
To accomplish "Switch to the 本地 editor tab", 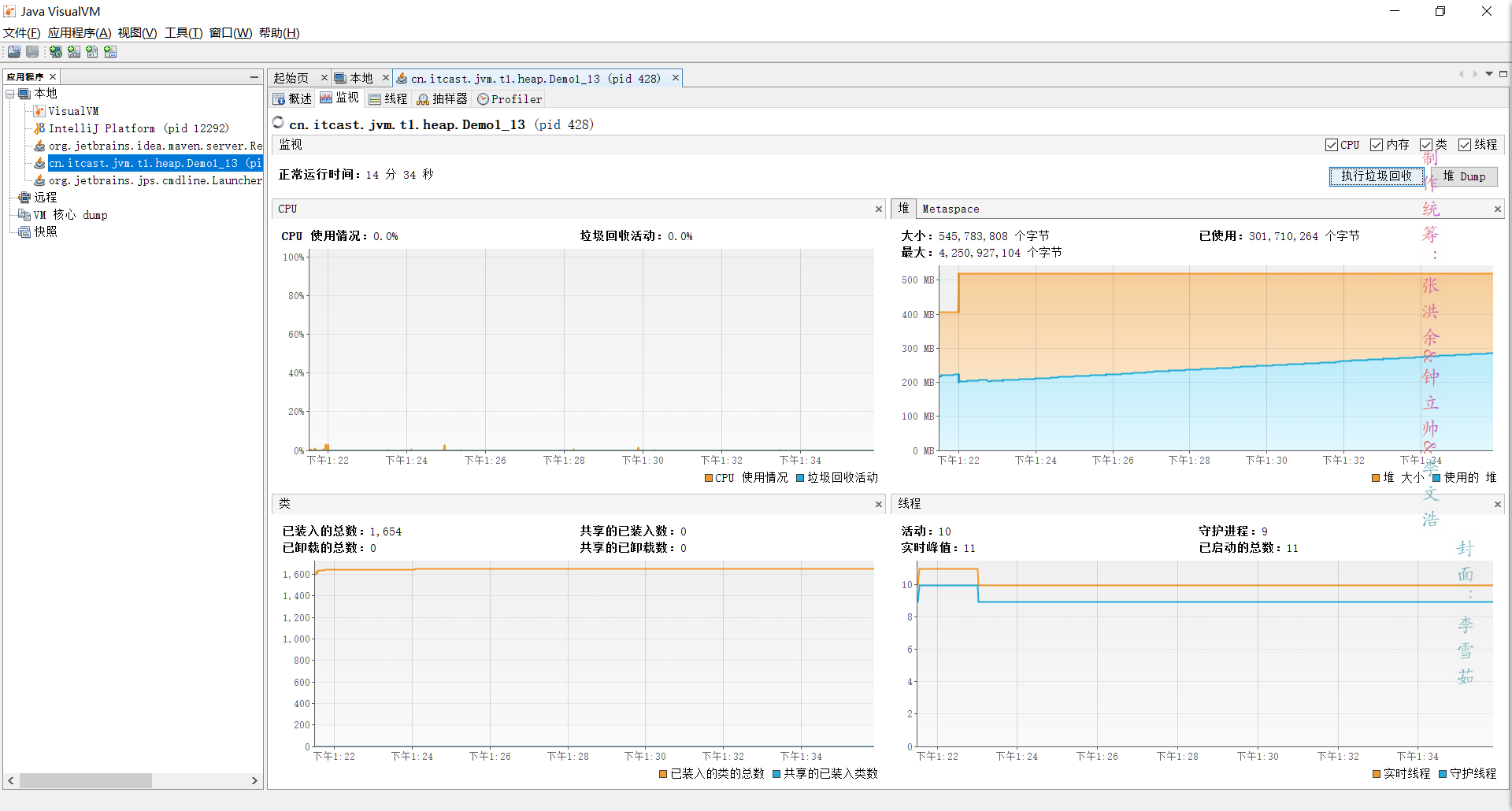I will [x=361, y=78].
